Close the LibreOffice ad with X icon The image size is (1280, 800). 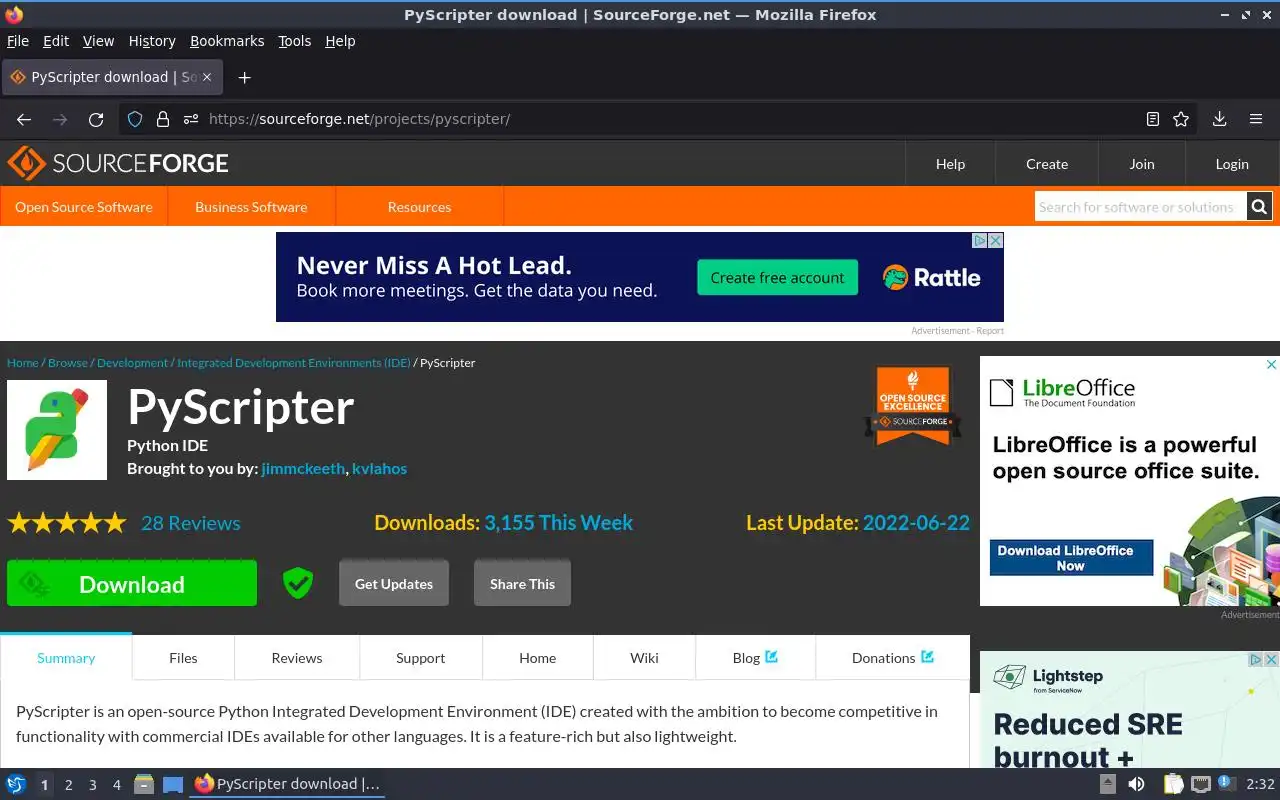point(1271,365)
